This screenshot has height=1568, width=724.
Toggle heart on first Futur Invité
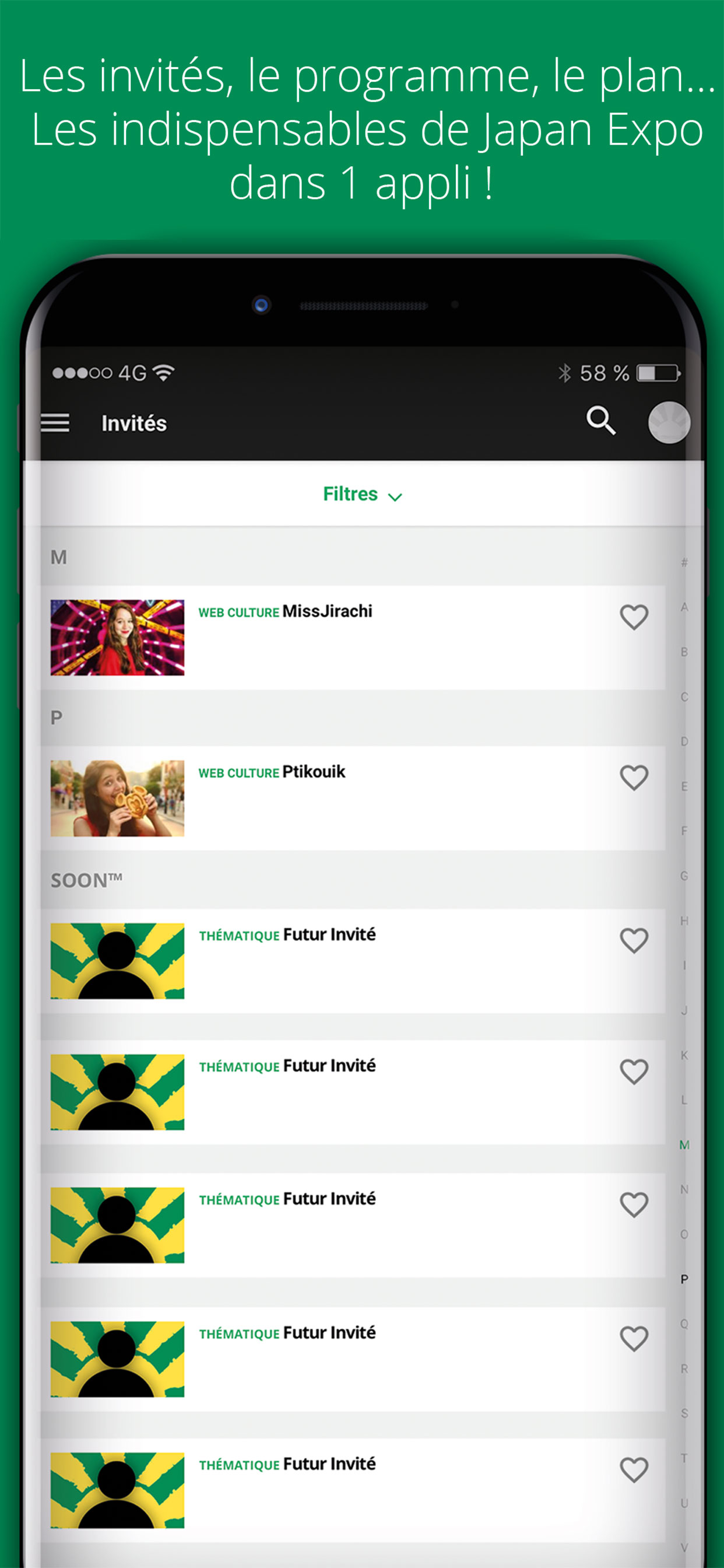coord(634,940)
